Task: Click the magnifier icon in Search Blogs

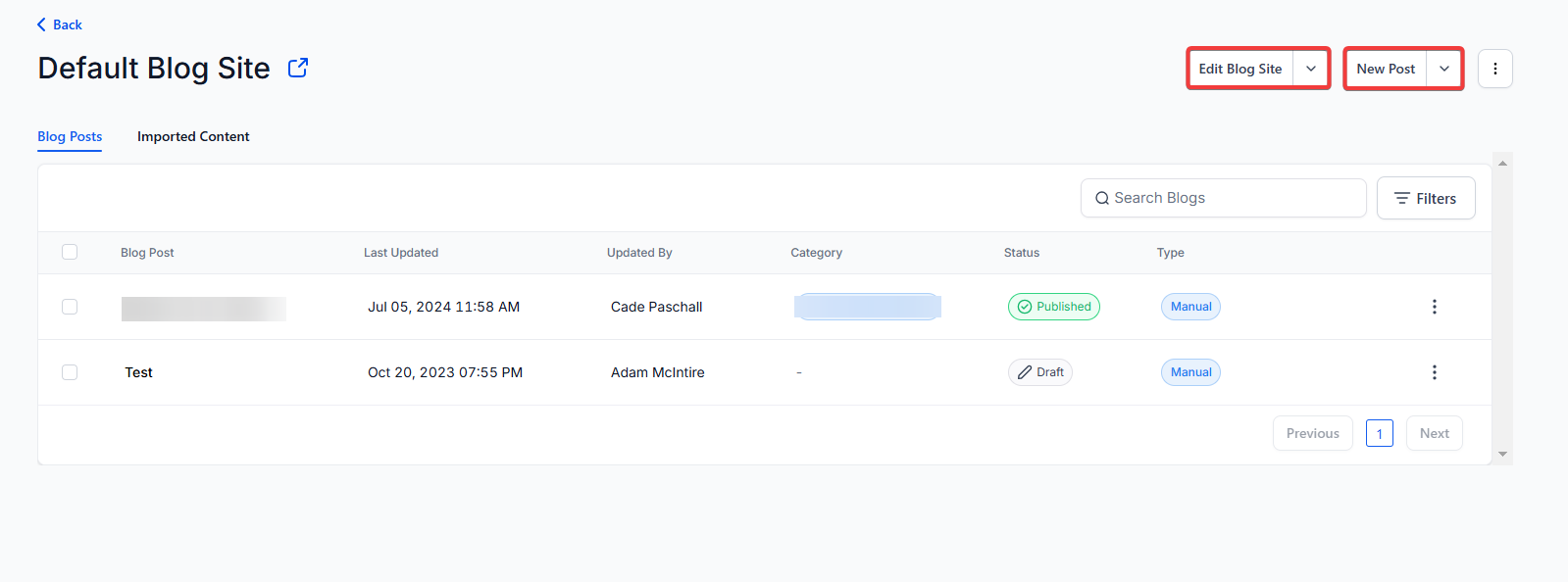Action: [1102, 198]
